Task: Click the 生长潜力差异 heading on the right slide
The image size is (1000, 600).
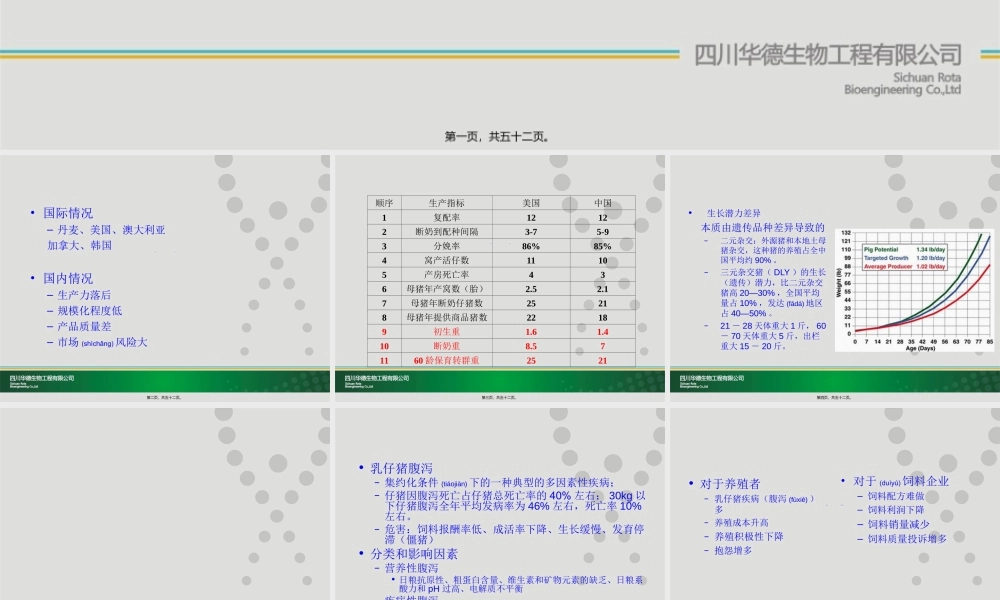Action: (733, 212)
